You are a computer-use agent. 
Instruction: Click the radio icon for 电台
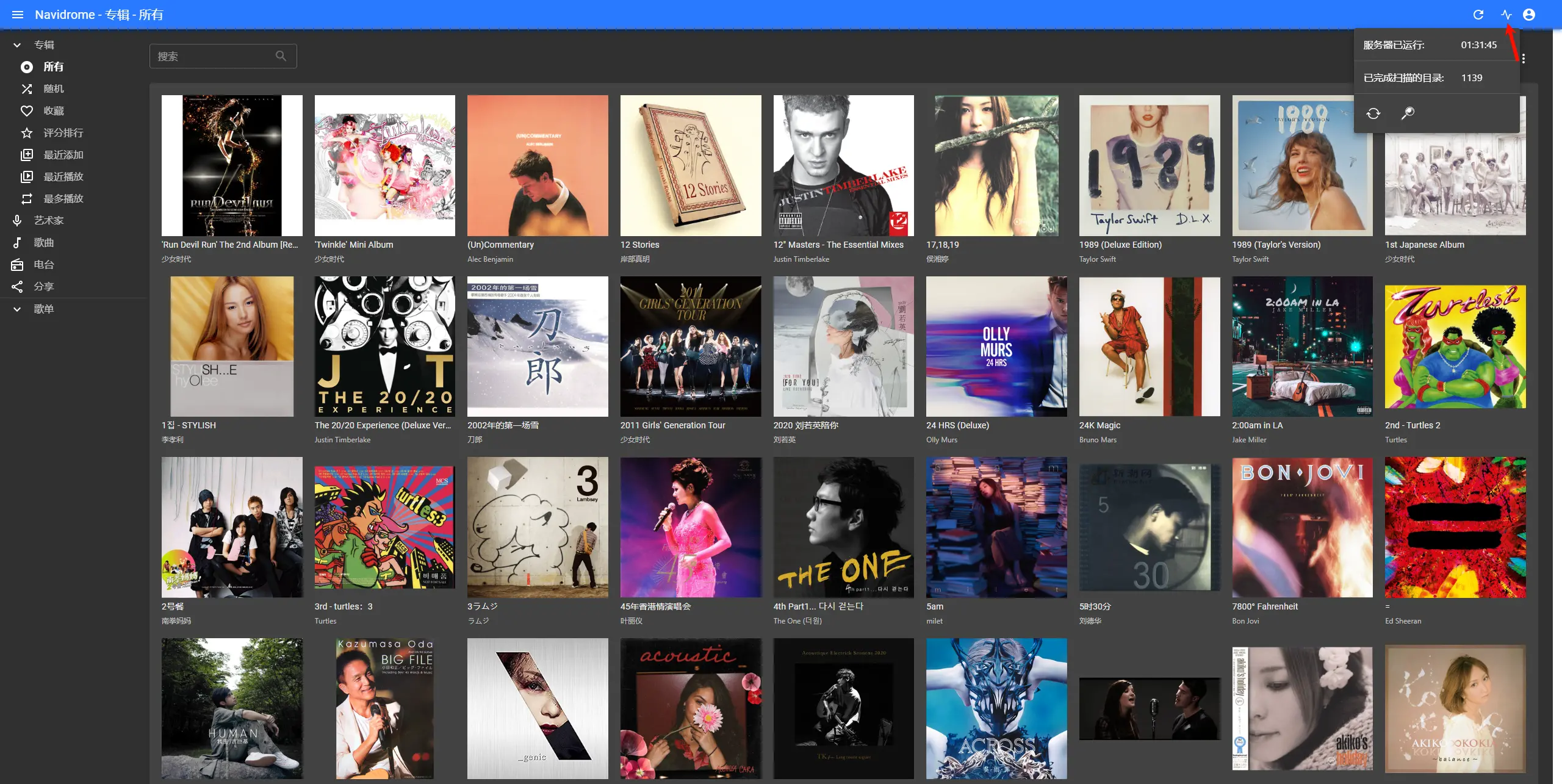(x=17, y=265)
